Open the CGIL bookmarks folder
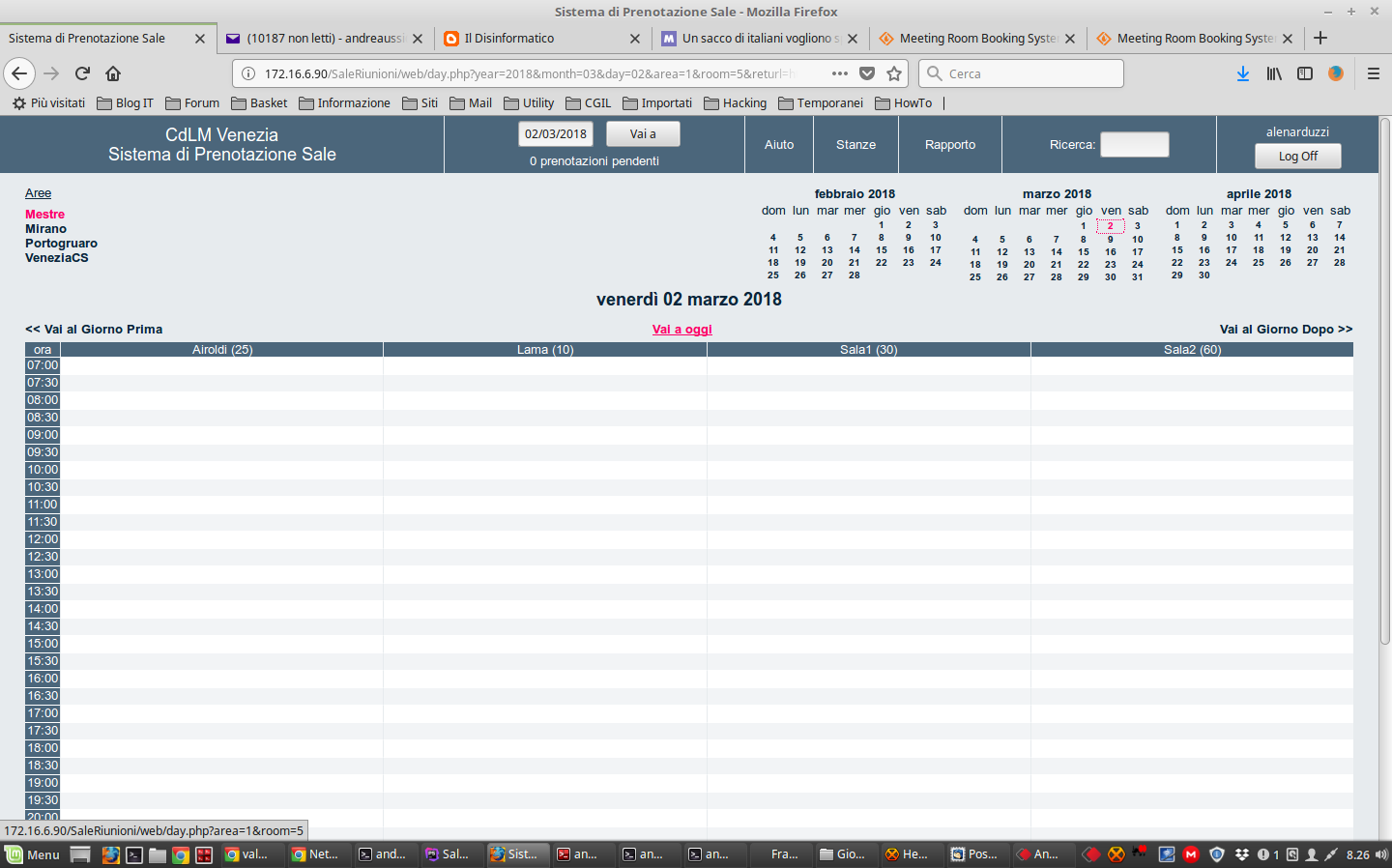Viewport: 1392px width, 868px height. tap(589, 103)
